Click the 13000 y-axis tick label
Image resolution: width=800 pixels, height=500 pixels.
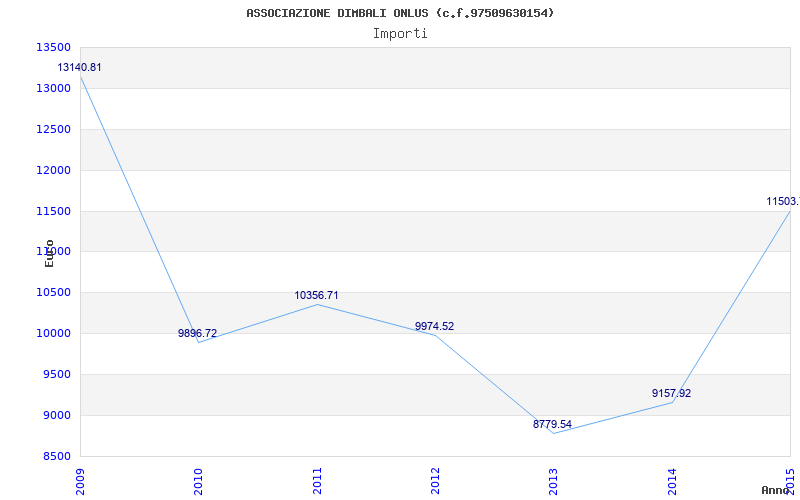pos(53,88)
